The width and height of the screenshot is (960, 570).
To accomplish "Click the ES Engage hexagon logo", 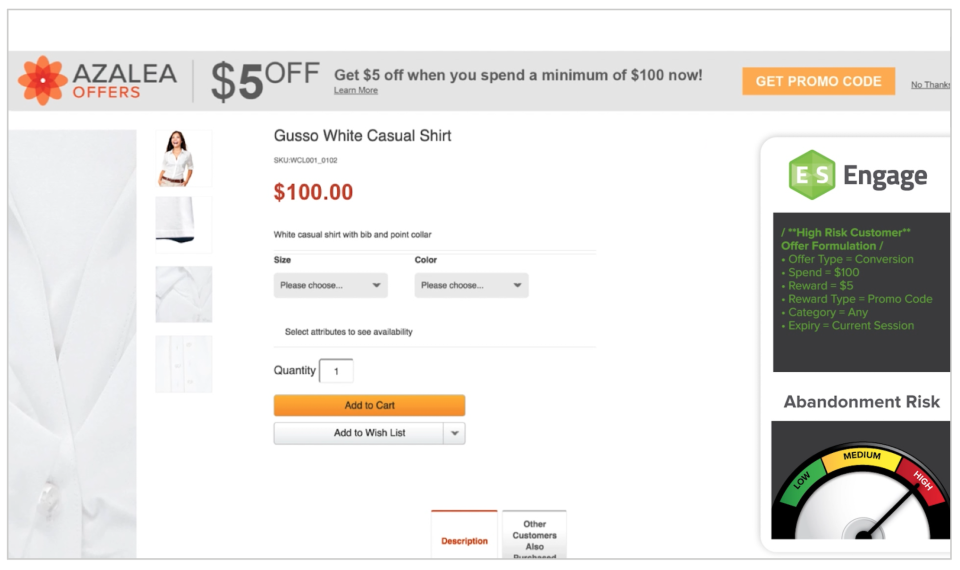I will [x=810, y=175].
